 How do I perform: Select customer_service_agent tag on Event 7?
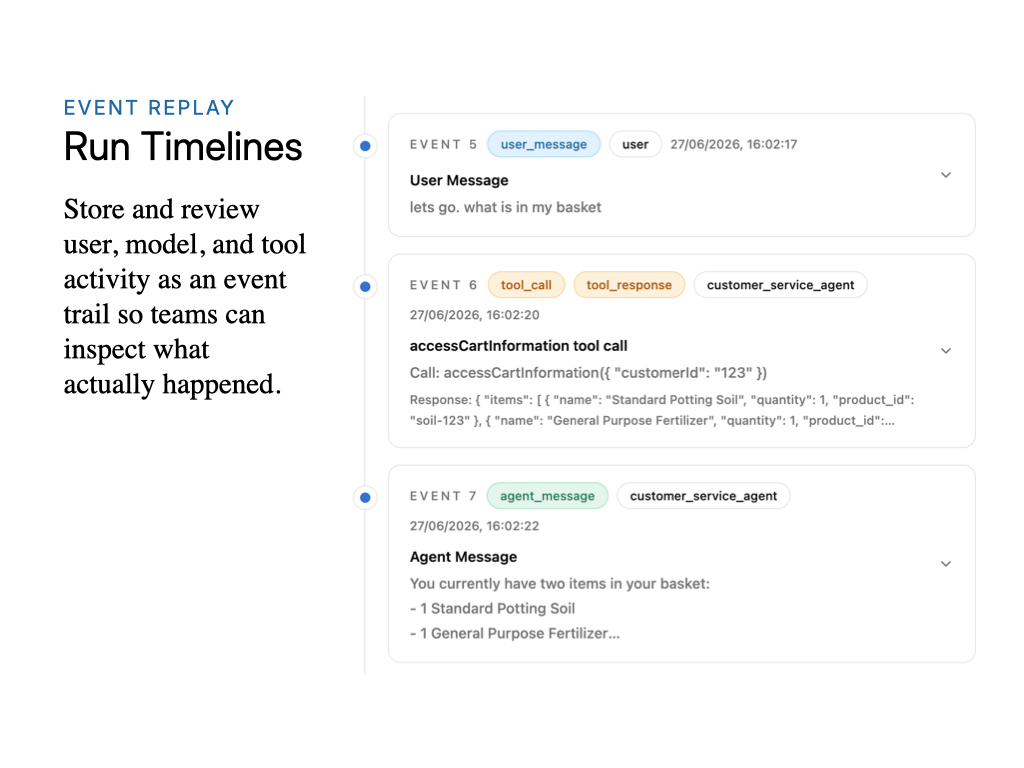click(703, 496)
